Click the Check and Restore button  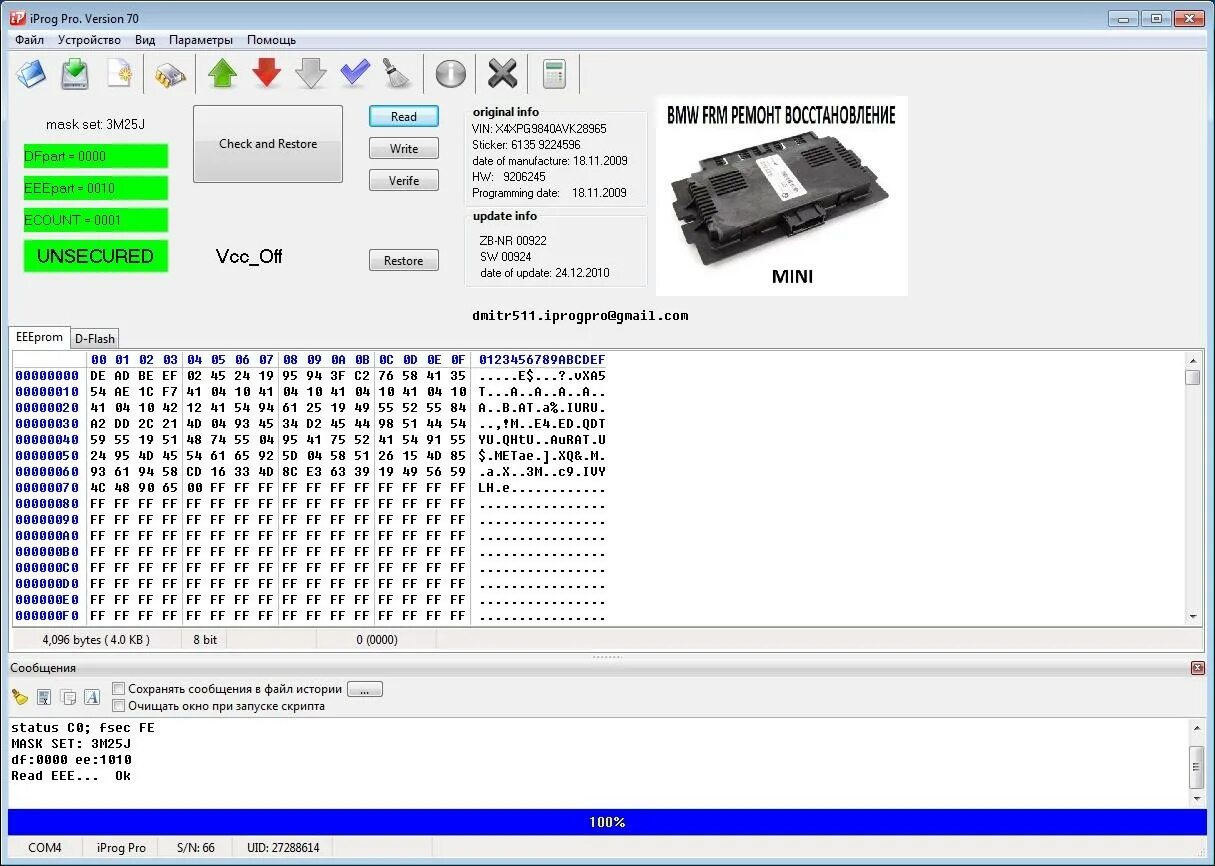pos(268,144)
